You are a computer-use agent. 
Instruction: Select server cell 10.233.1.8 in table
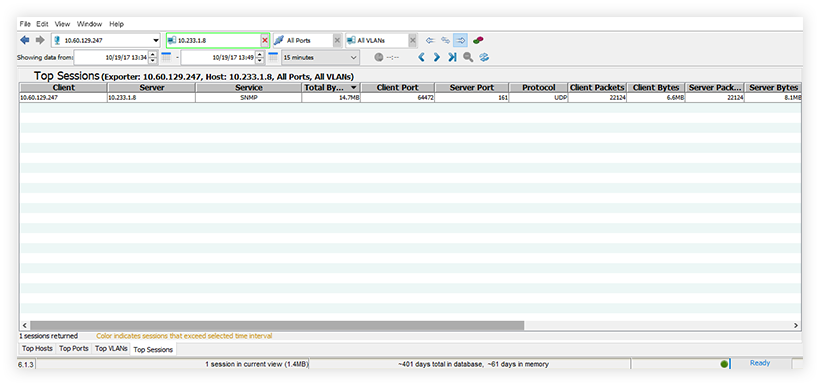152,97
